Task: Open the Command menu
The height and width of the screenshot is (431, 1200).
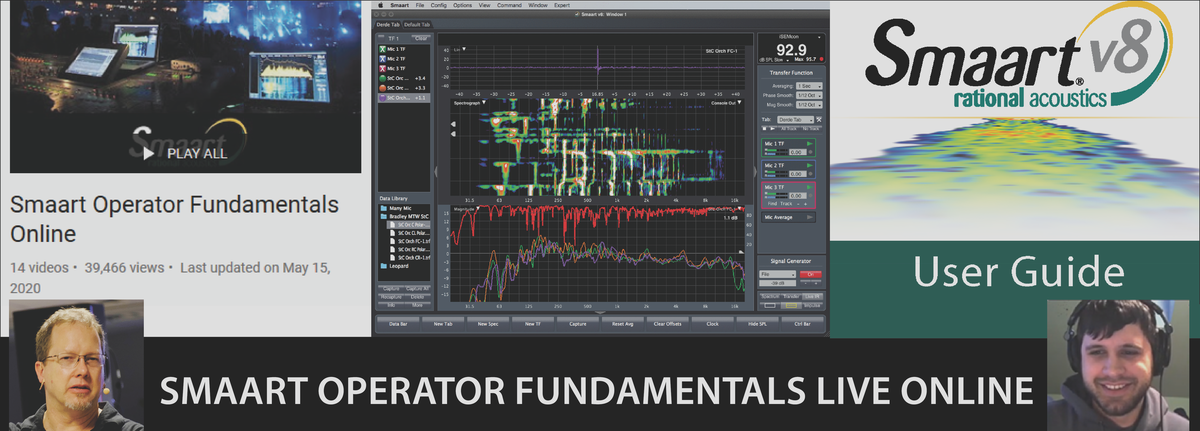Action: coord(509,5)
